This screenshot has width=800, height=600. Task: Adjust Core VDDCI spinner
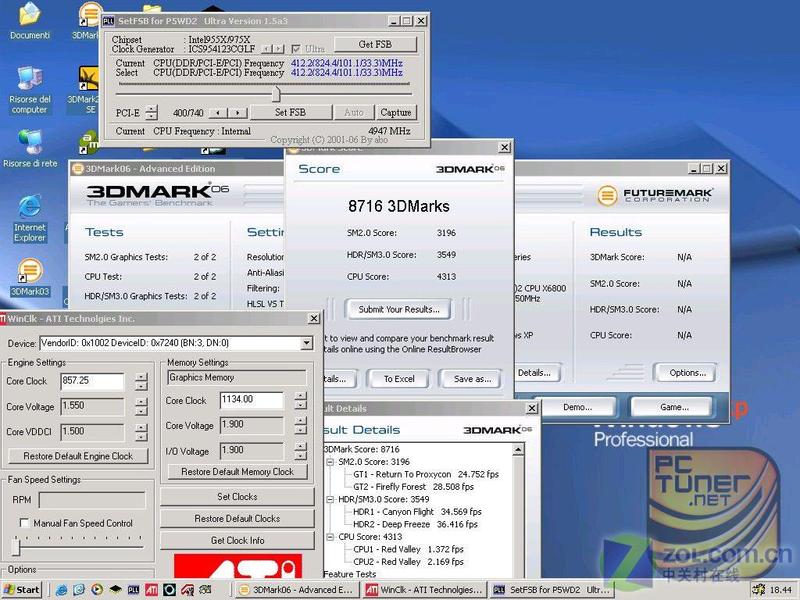(x=141, y=432)
